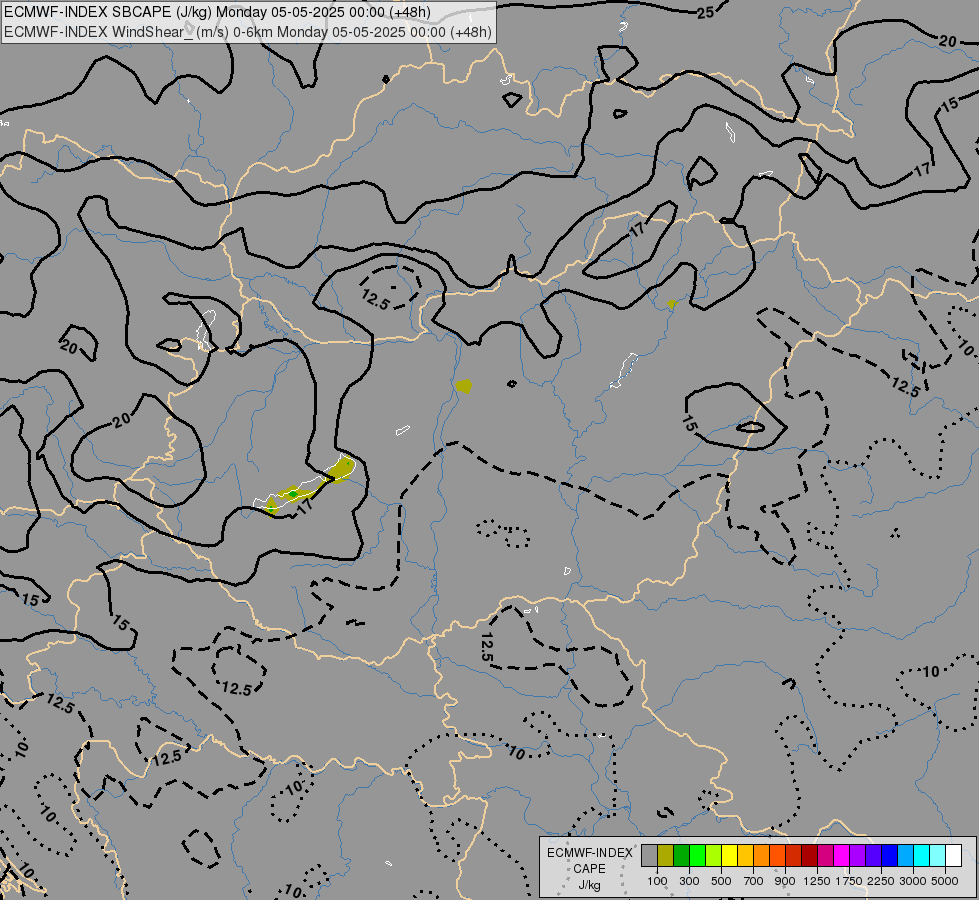Choose the bright magenta legend swatch
Image resolution: width=979 pixels, height=900 pixels.
point(842,855)
